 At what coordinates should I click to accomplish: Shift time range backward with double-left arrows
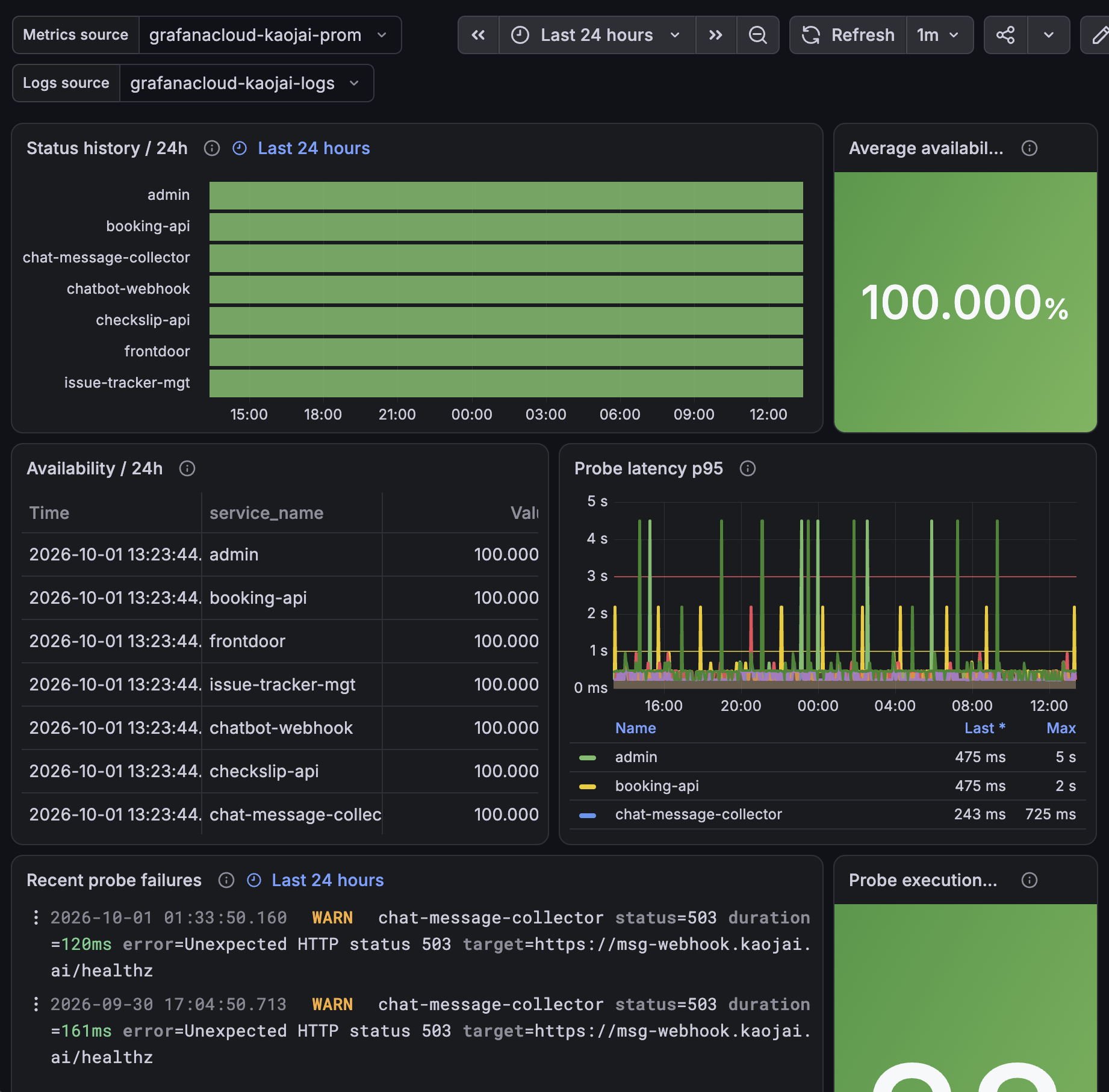click(x=479, y=35)
